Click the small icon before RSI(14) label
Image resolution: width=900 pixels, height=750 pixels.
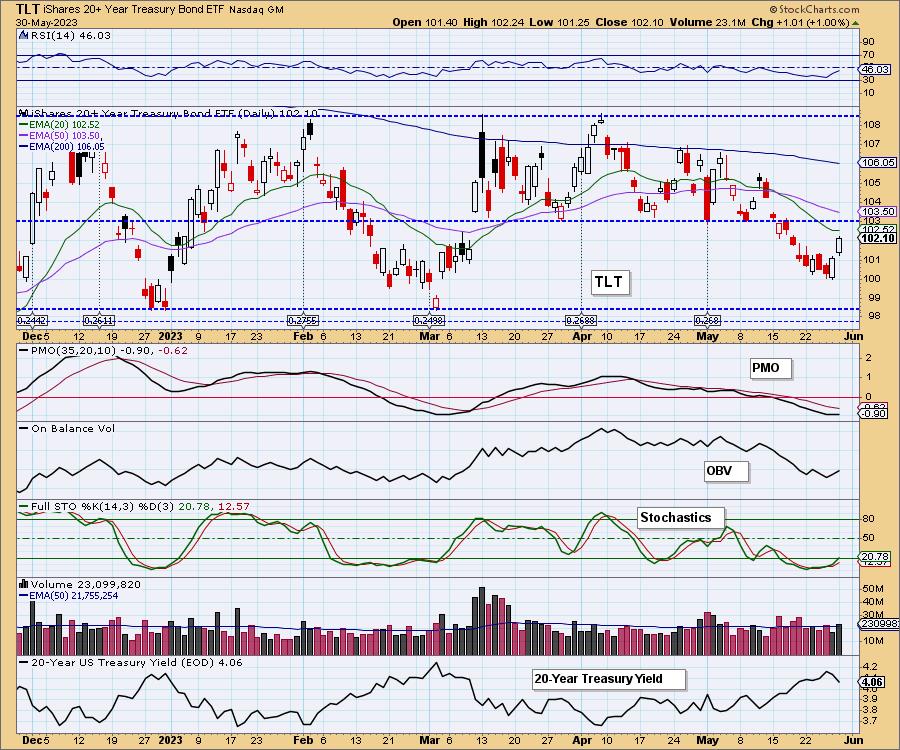[x=24, y=36]
